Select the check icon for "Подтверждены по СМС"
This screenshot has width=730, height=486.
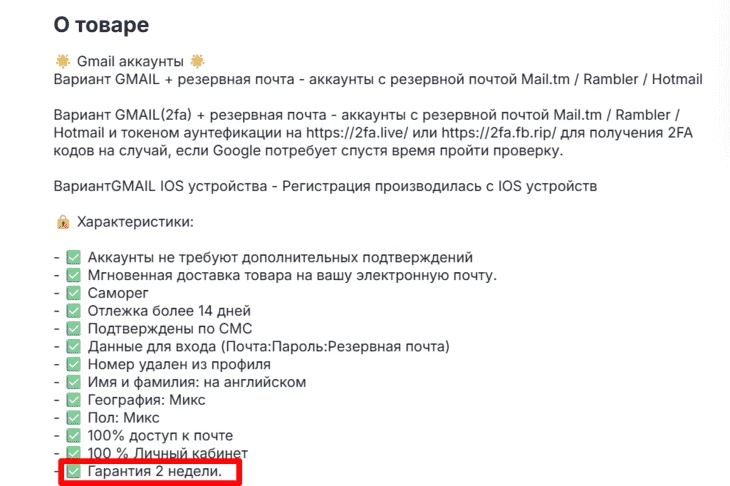[73, 328]
